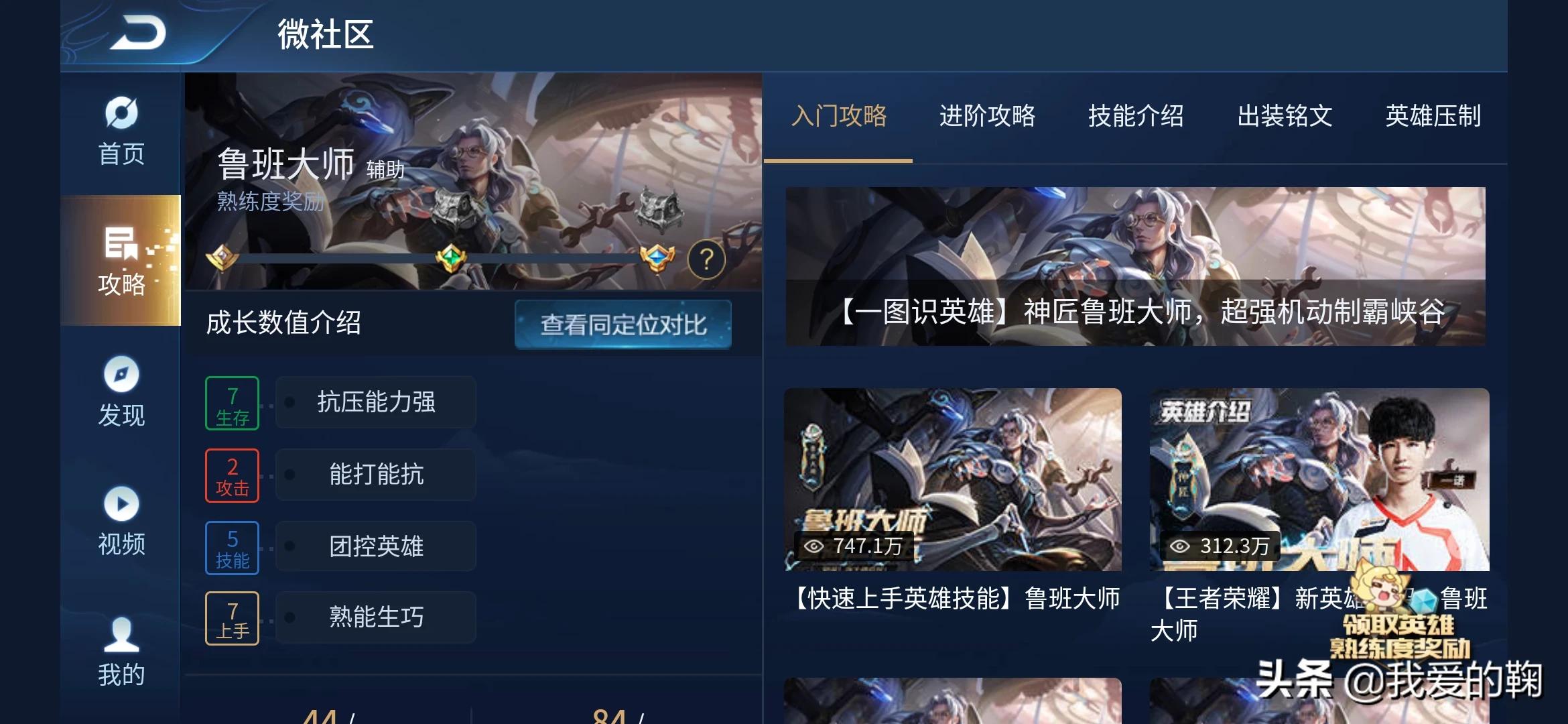The height and width of the screenshot is (724, 1568).
Task: Tap the second treasure chest reward
Action: [x=659, y=208]
